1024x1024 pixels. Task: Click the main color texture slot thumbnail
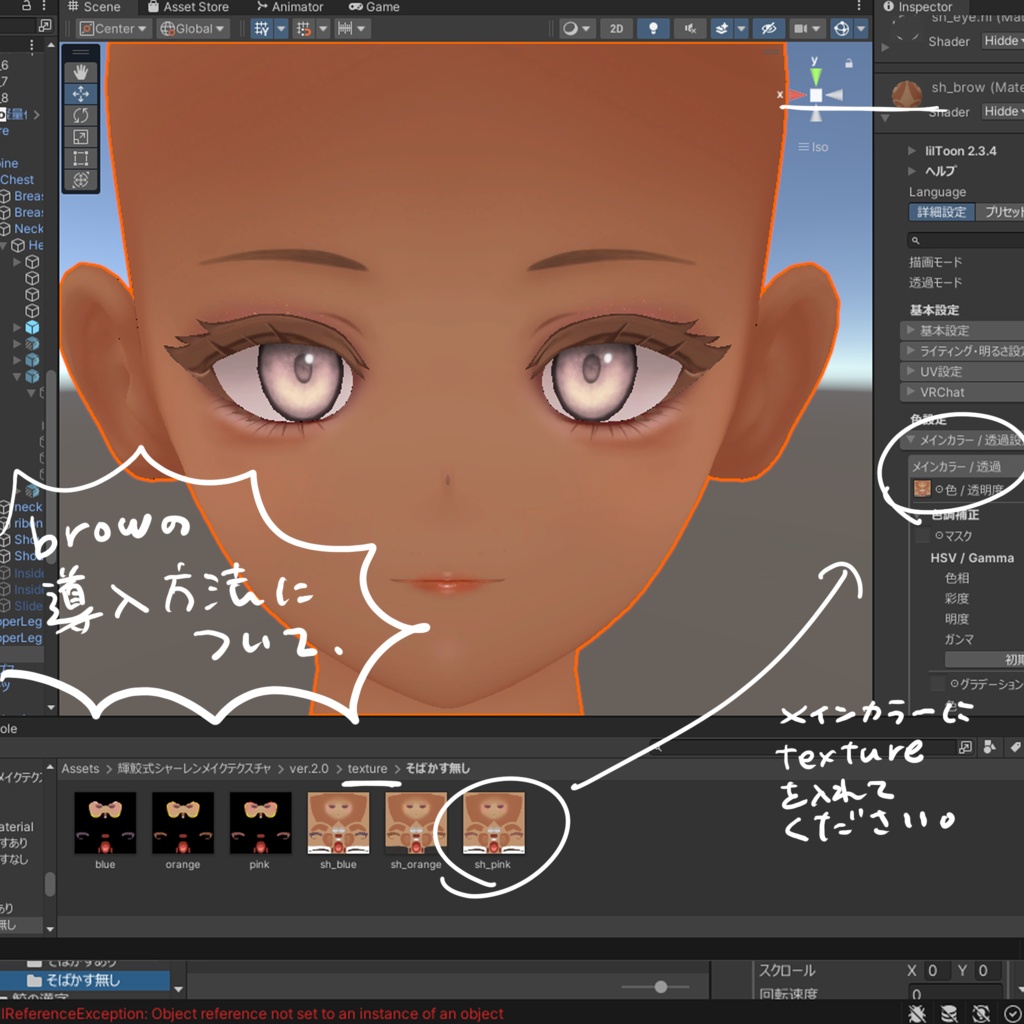[922, 488]
